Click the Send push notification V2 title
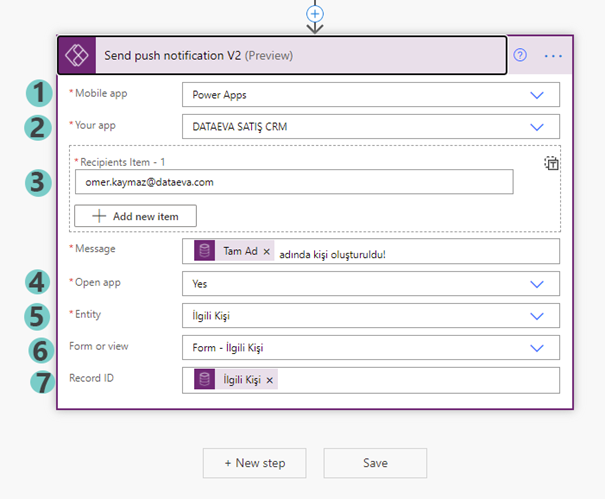 [198, 56]
